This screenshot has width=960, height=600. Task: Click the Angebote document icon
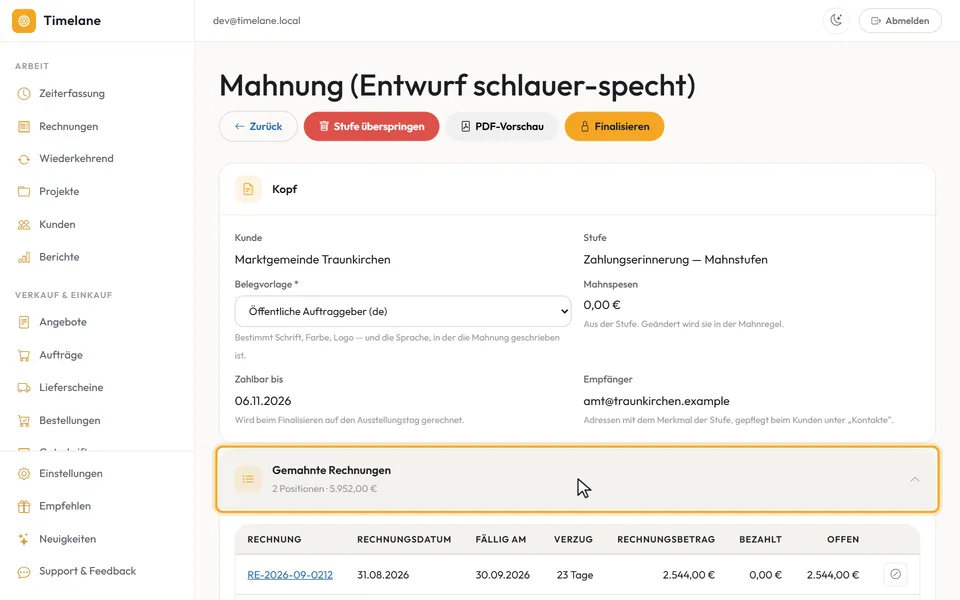(x=24, y=322)
